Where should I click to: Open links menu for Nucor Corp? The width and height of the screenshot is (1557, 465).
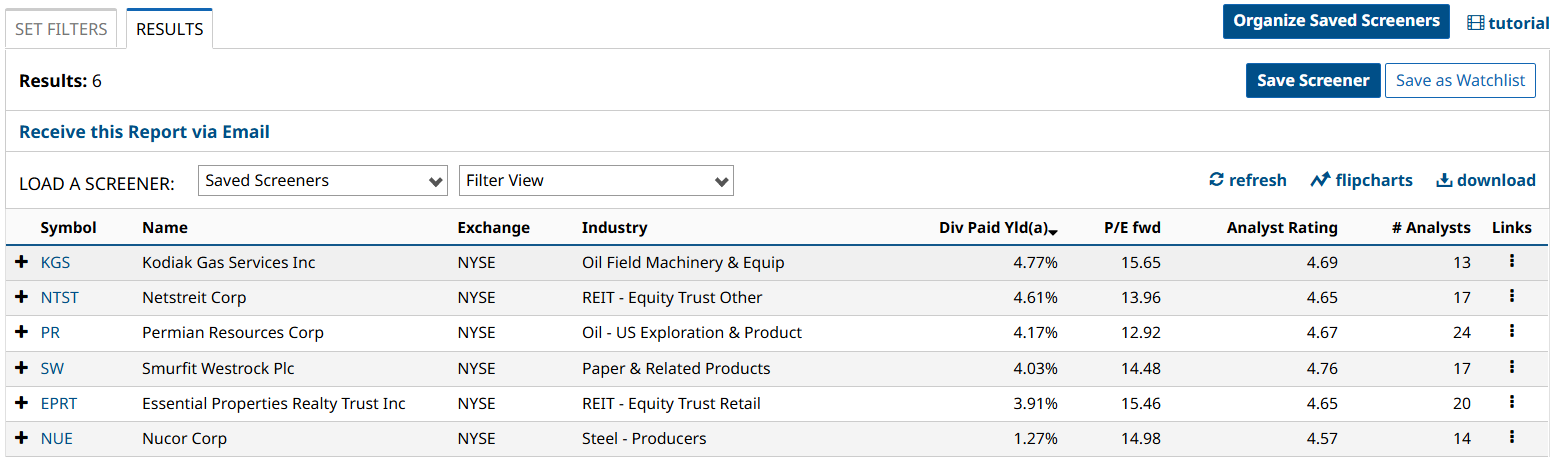click(x=1511, y=437)
